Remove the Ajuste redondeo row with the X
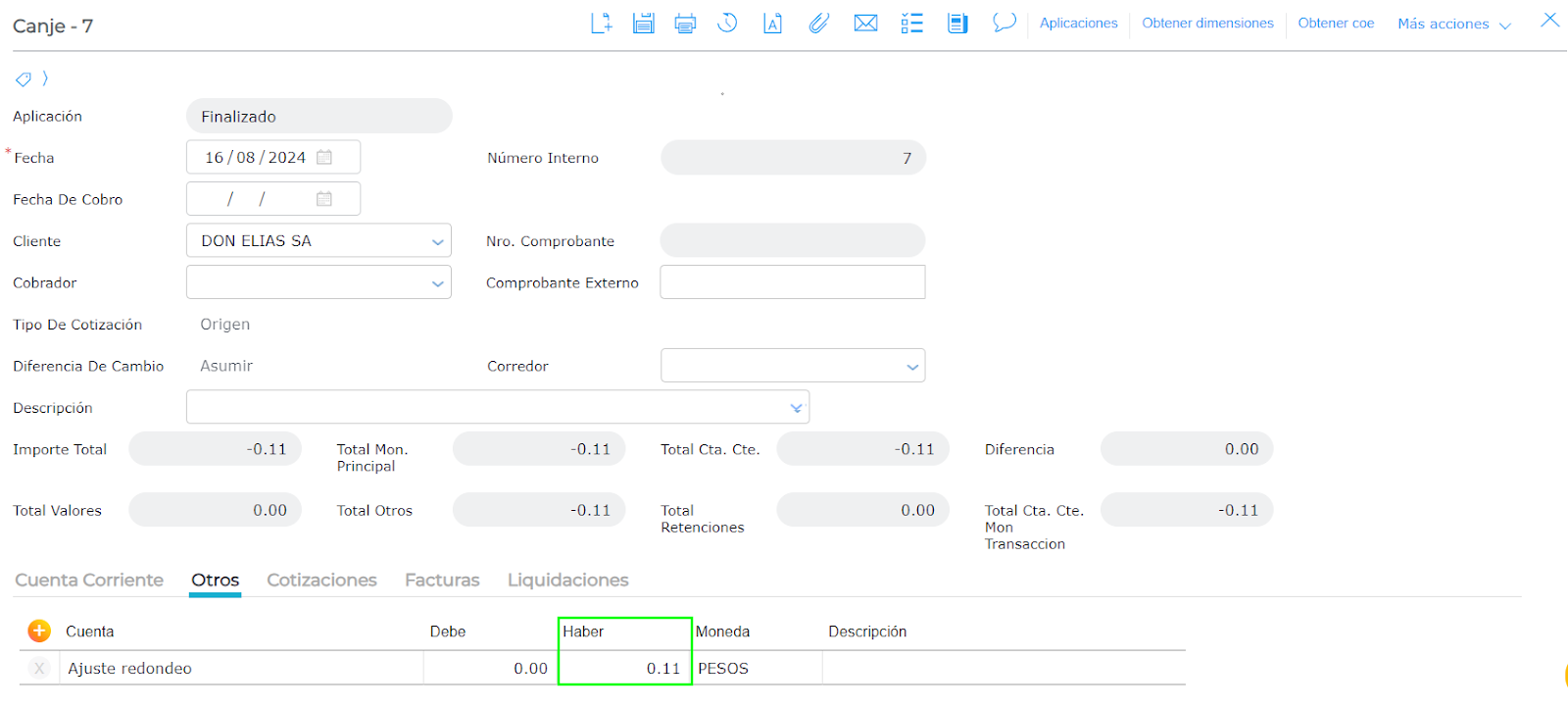The width and height of the screenshot is (1568, 709). coord(39,669)
